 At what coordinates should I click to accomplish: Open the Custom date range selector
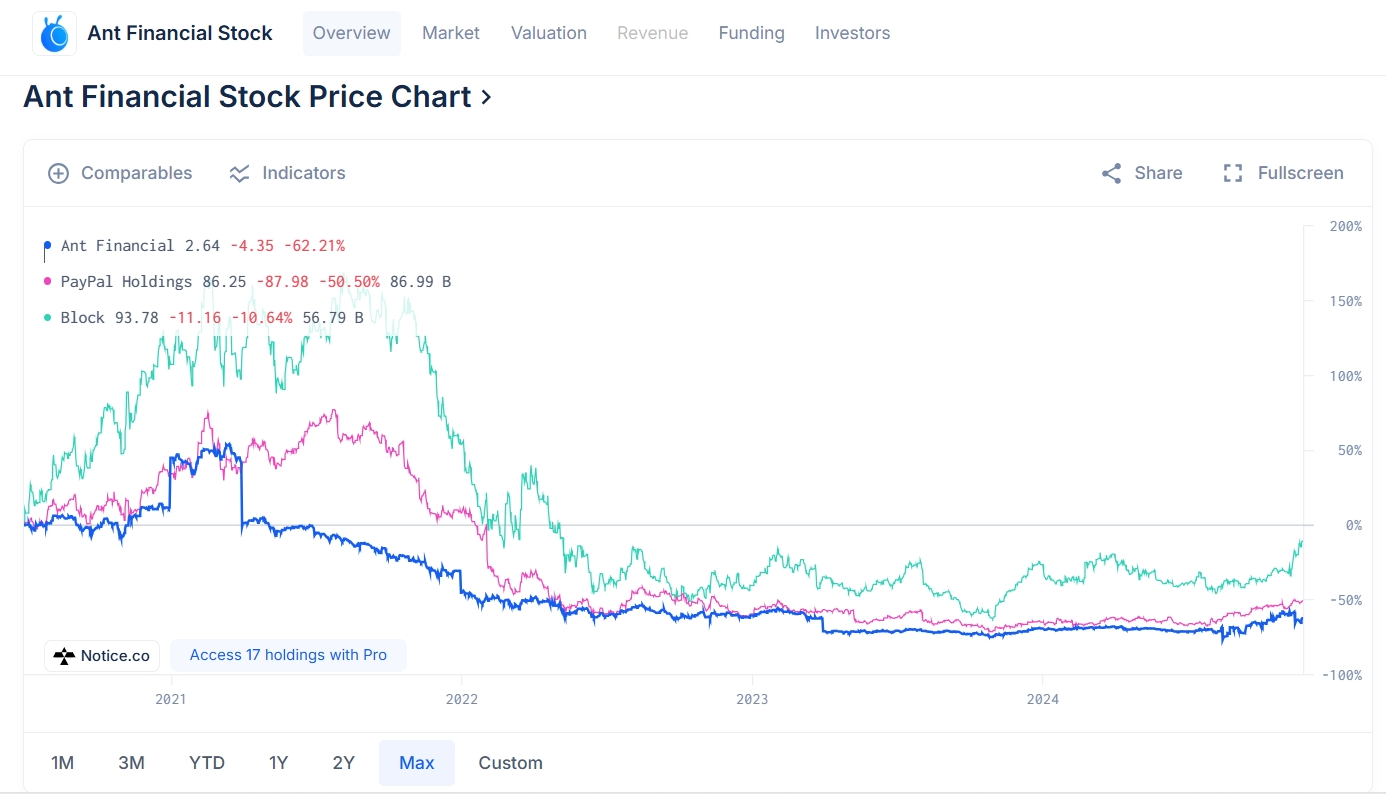(x=510, y=763)
